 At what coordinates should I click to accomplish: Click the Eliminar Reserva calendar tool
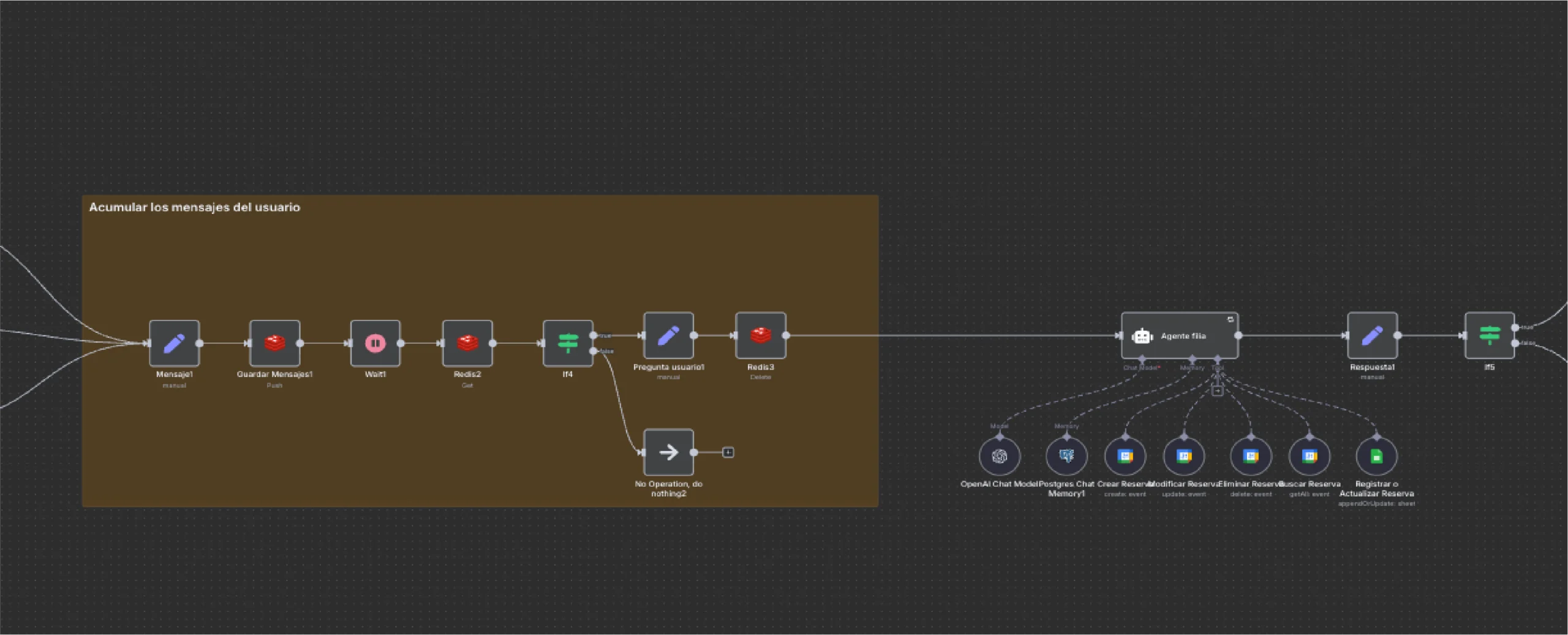coord(1251,456)
